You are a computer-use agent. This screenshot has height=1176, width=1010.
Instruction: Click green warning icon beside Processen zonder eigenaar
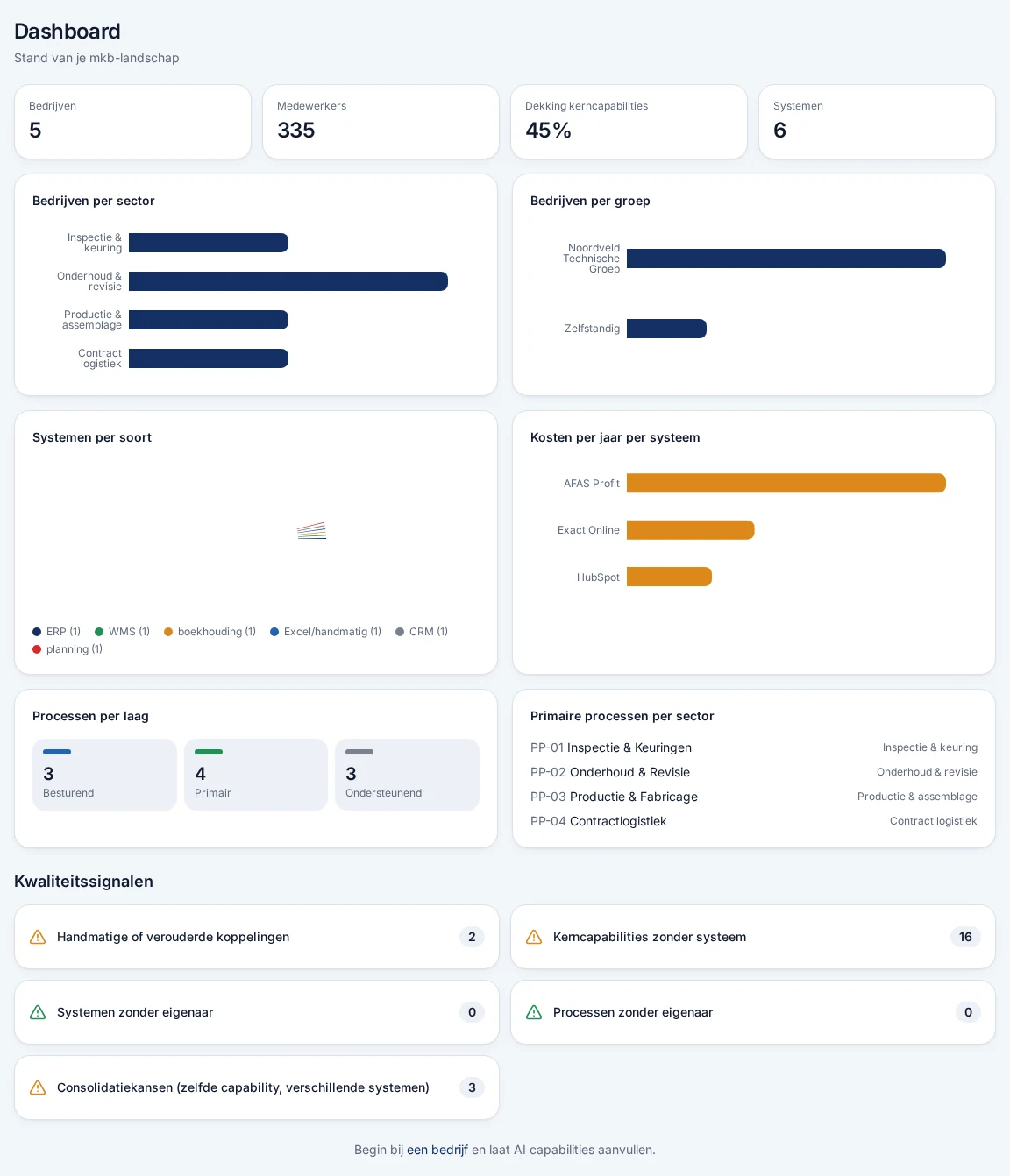click(x=534, y=1012)
